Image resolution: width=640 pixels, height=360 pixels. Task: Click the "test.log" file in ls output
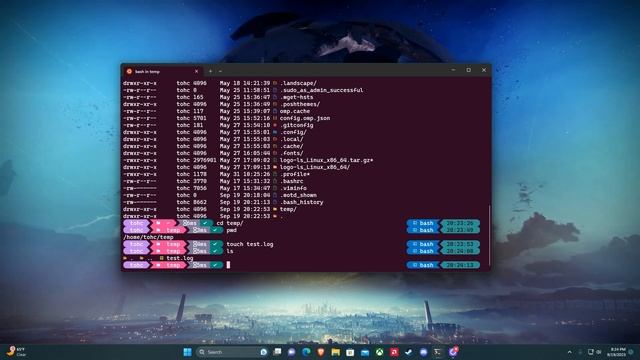click(180, 258)
